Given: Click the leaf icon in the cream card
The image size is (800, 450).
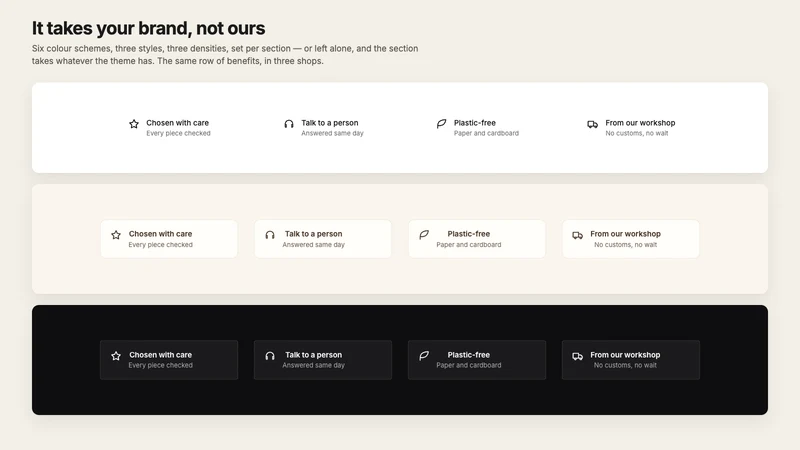Looking at the screenshot, I should click(424, 235).
